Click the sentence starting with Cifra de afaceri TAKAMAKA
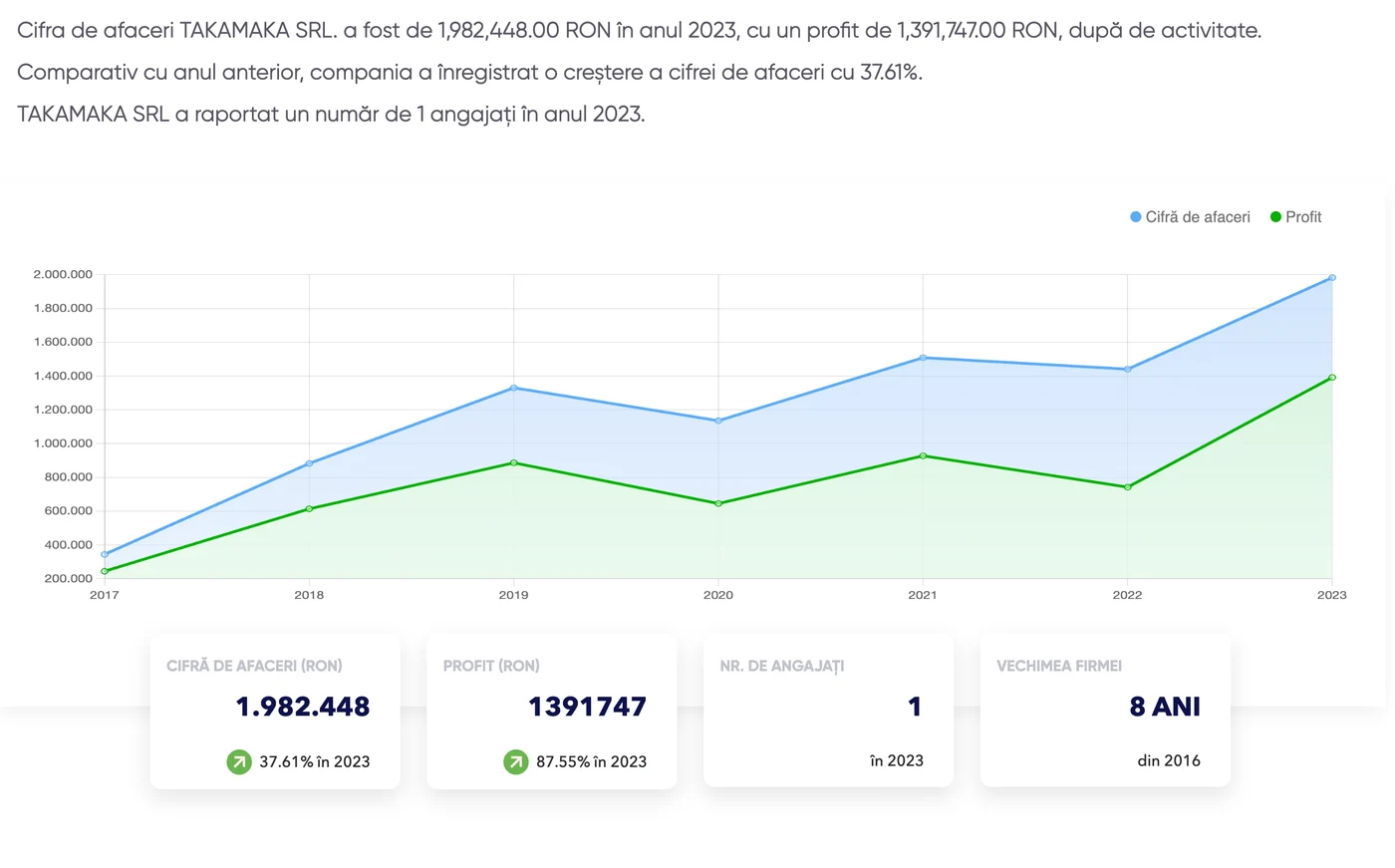1395x868 pixels. click(x=640, y=31)
